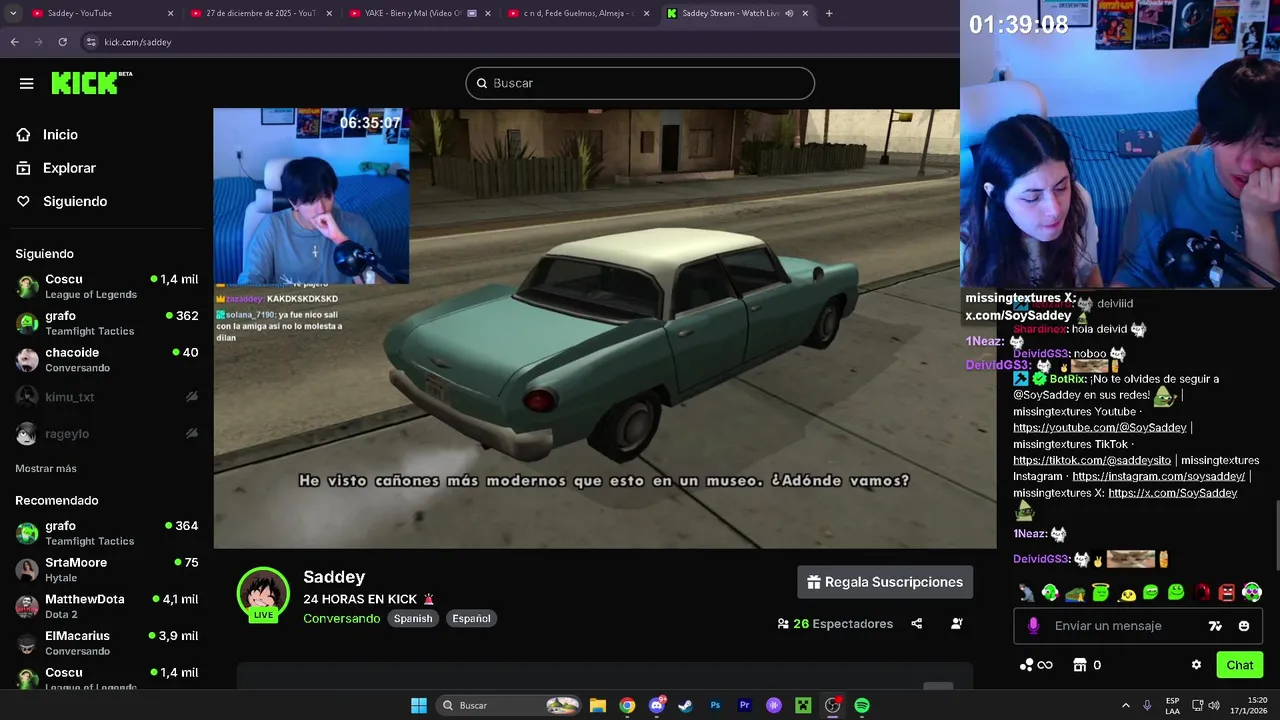Screen dimensions: 1280x720
Task: Go back in browser history
Action: coord(14,42)
